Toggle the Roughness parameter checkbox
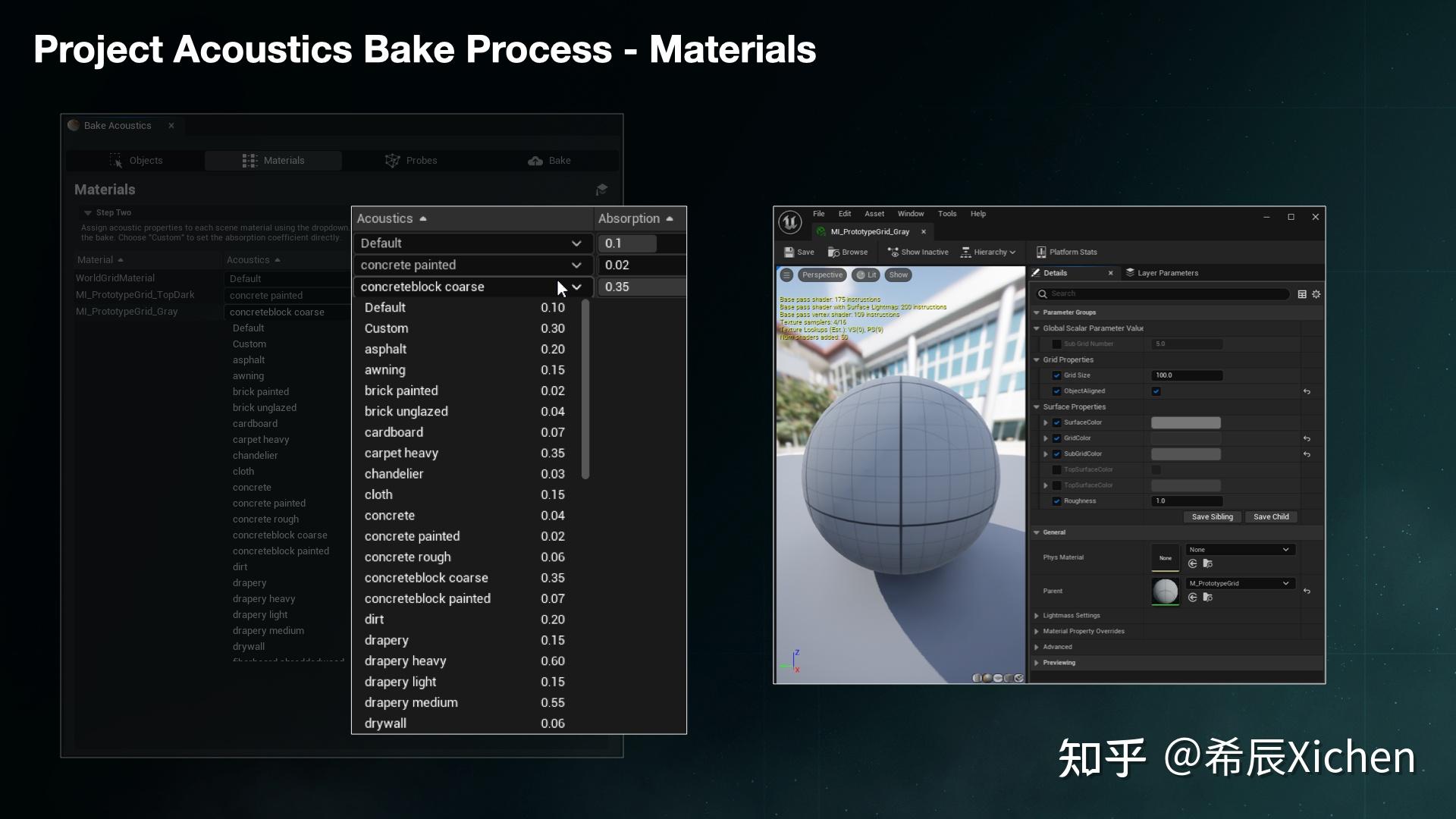Viewport: 1456px width, 819px height. [1057, 500]
